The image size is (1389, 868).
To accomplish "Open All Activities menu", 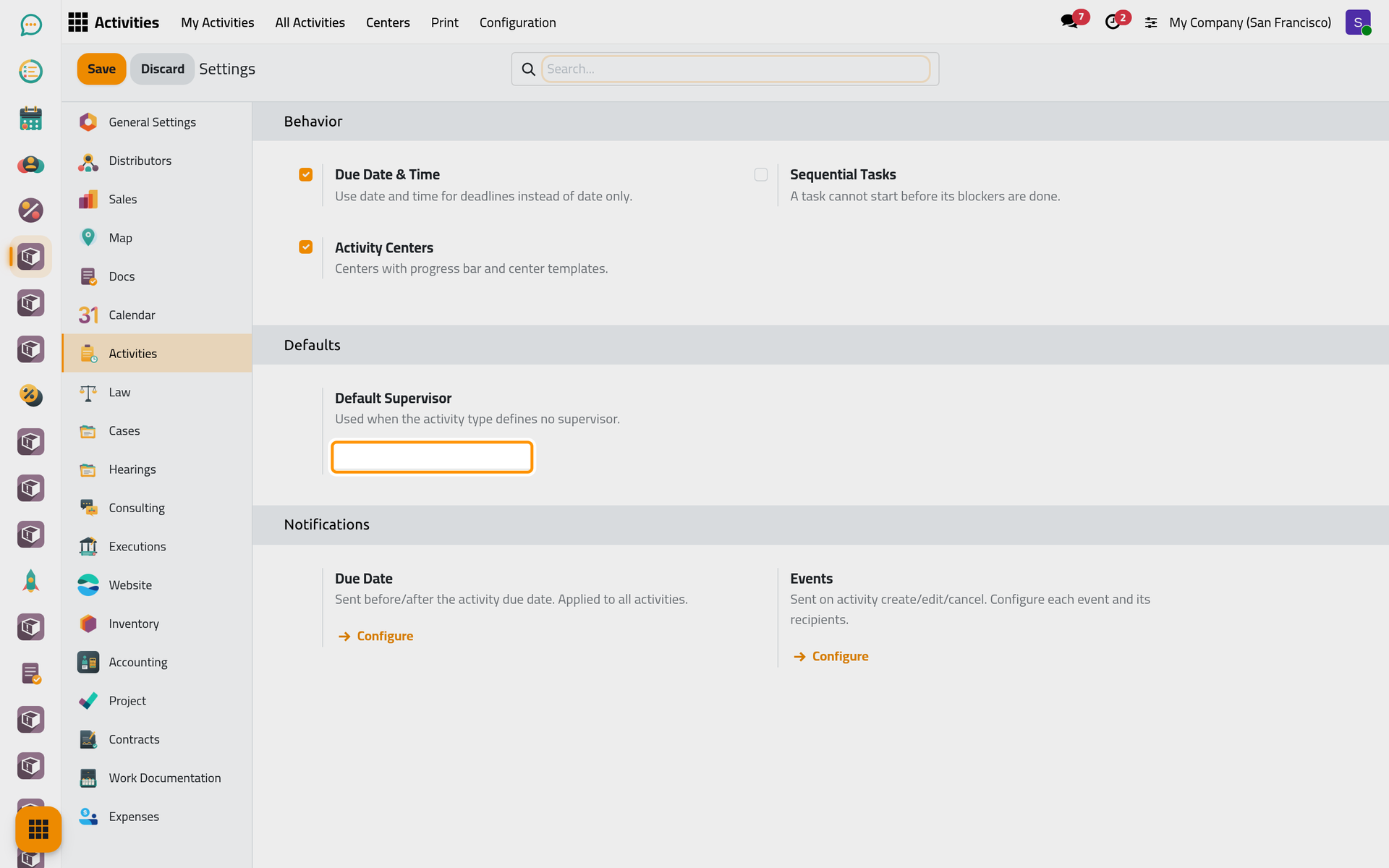I will [x=310, y=22].
